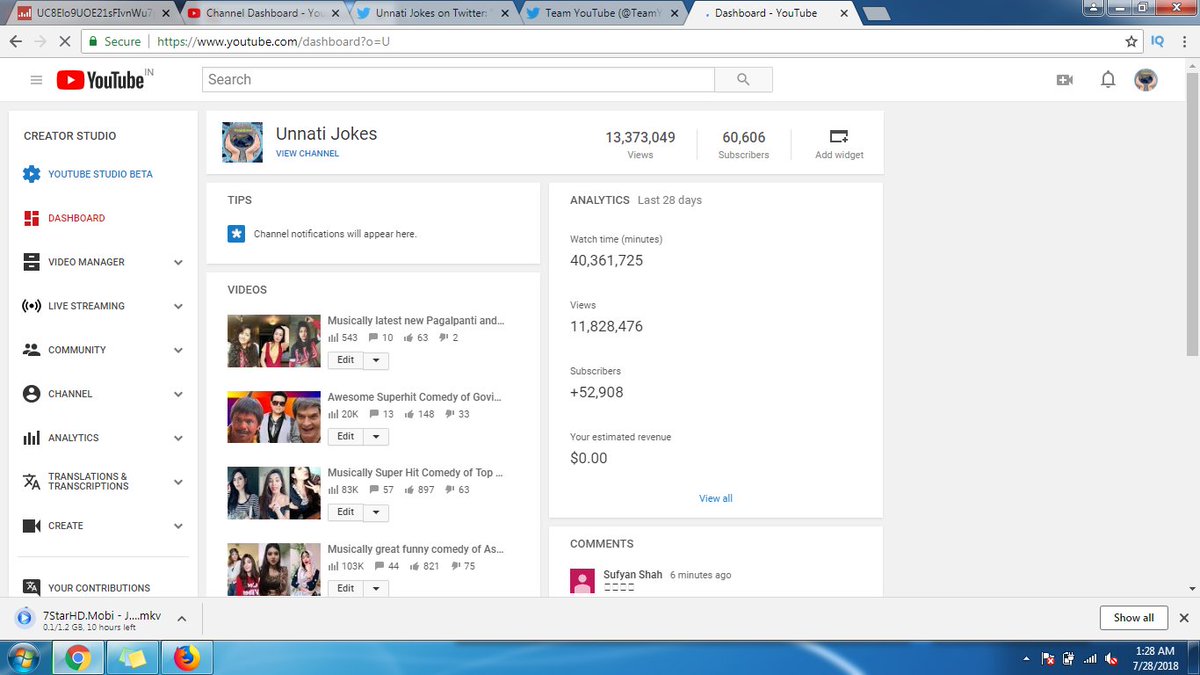
Task: Click the VIEW CHANNEL link
Action: [307, 154]
